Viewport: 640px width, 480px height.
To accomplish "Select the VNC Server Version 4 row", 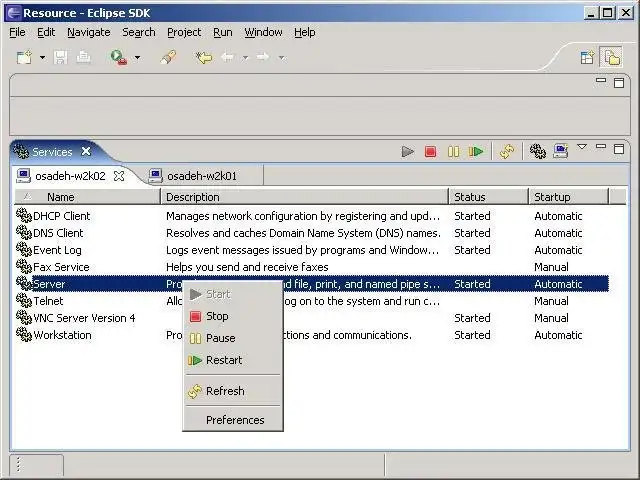I will tap(312, 318).
